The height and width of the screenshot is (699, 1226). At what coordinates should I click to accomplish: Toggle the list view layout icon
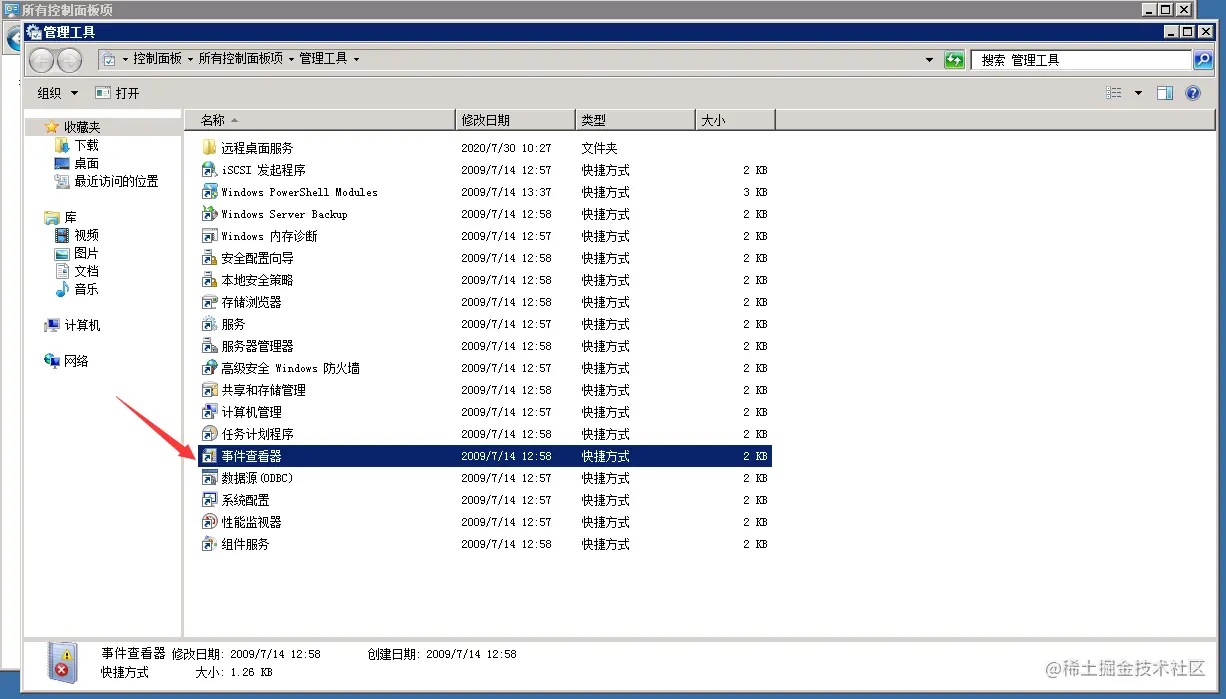1114,92
